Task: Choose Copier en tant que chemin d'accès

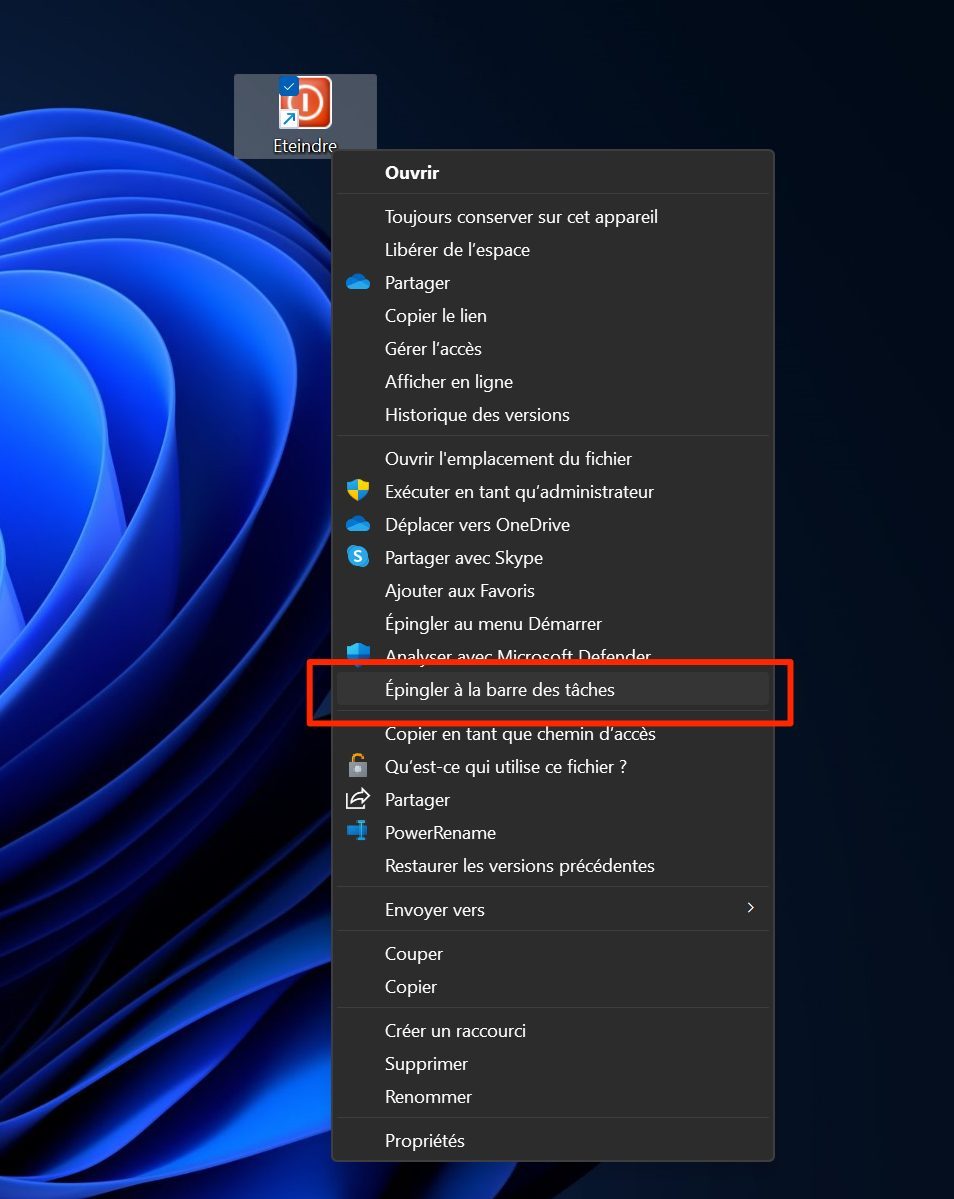Action: tap(553, 734)
